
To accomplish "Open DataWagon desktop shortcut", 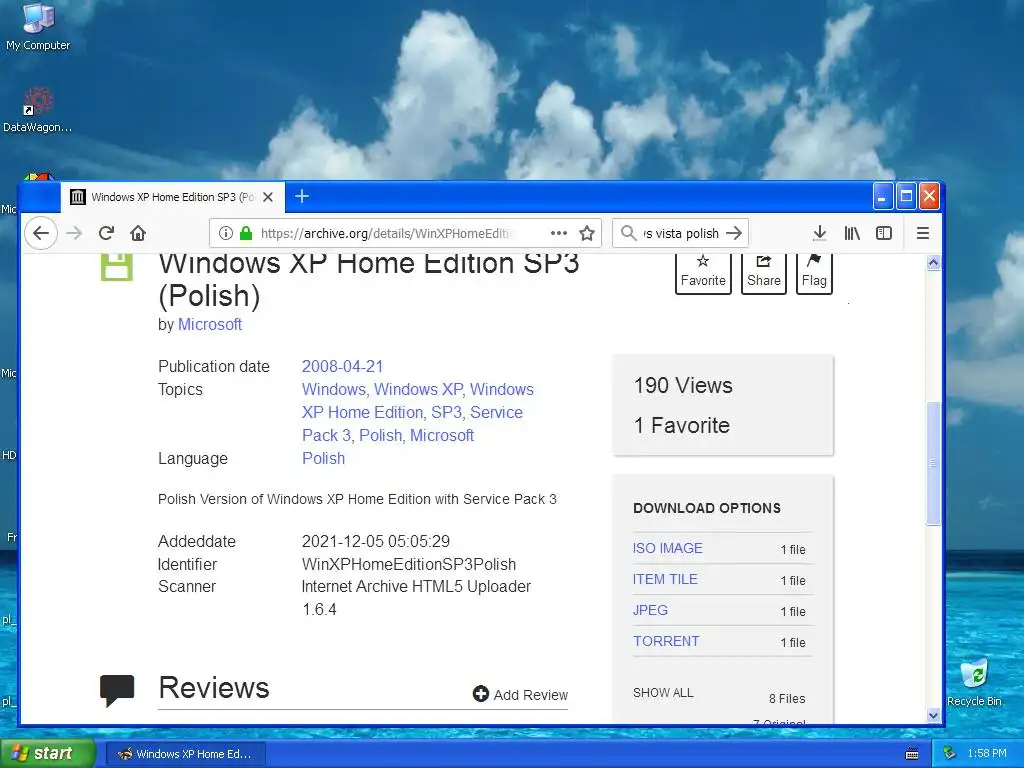I will pos(38,110).
